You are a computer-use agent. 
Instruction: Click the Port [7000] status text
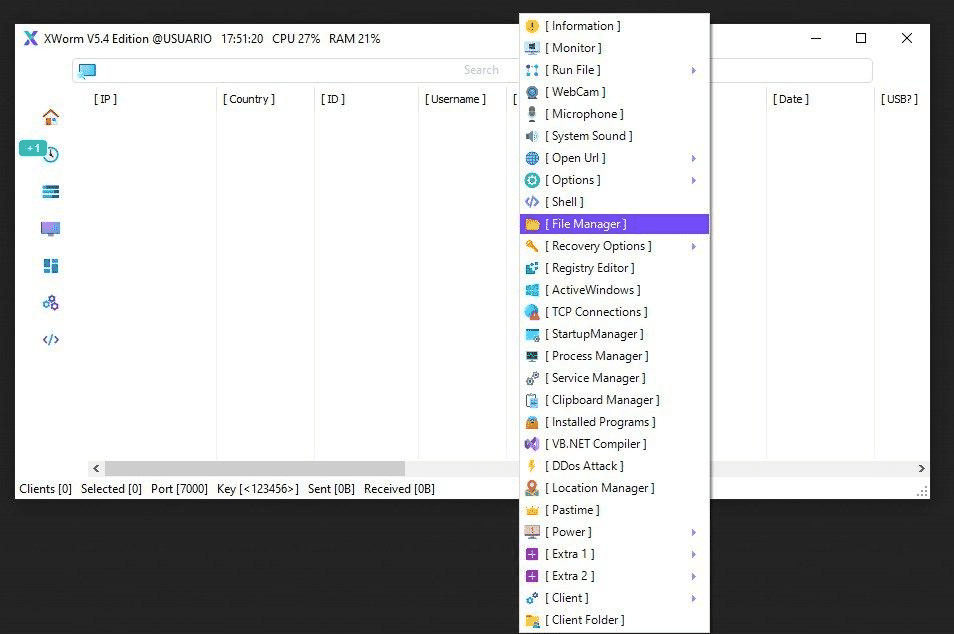(x=179, y=489)
